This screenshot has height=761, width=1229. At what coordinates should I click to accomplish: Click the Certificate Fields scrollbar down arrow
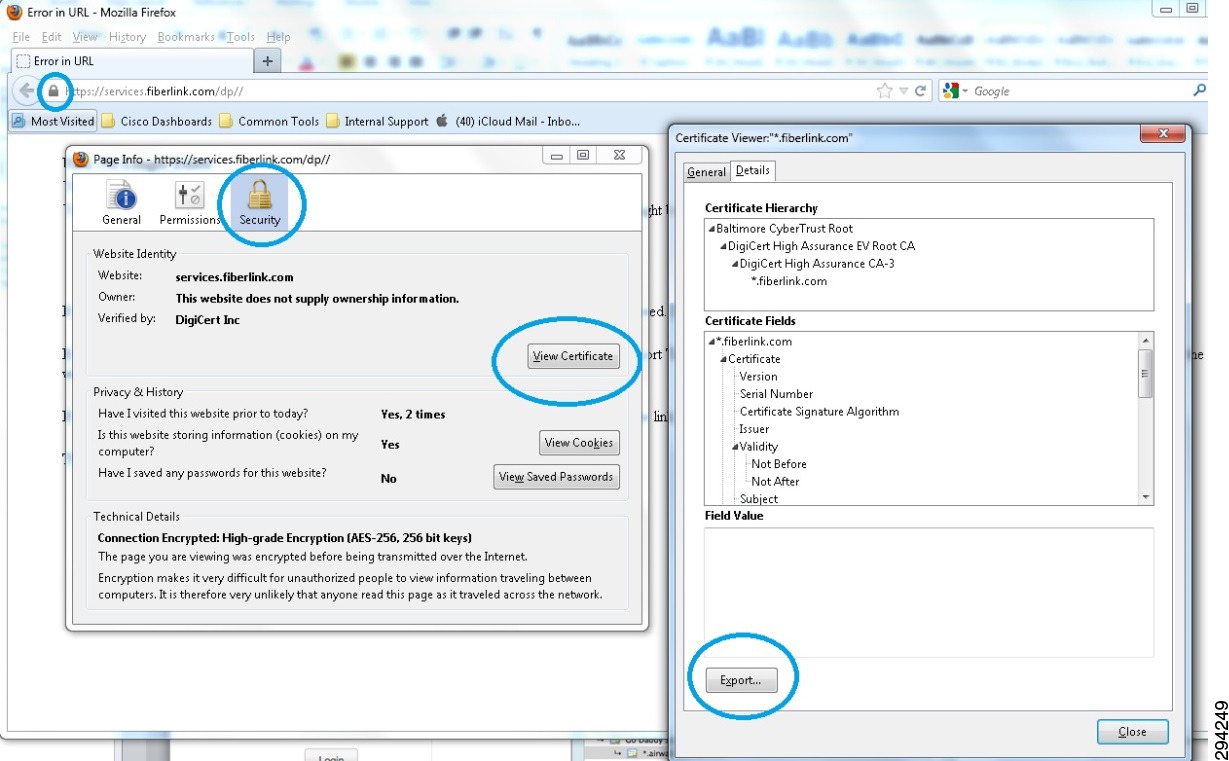click(x=1145, y=497)
